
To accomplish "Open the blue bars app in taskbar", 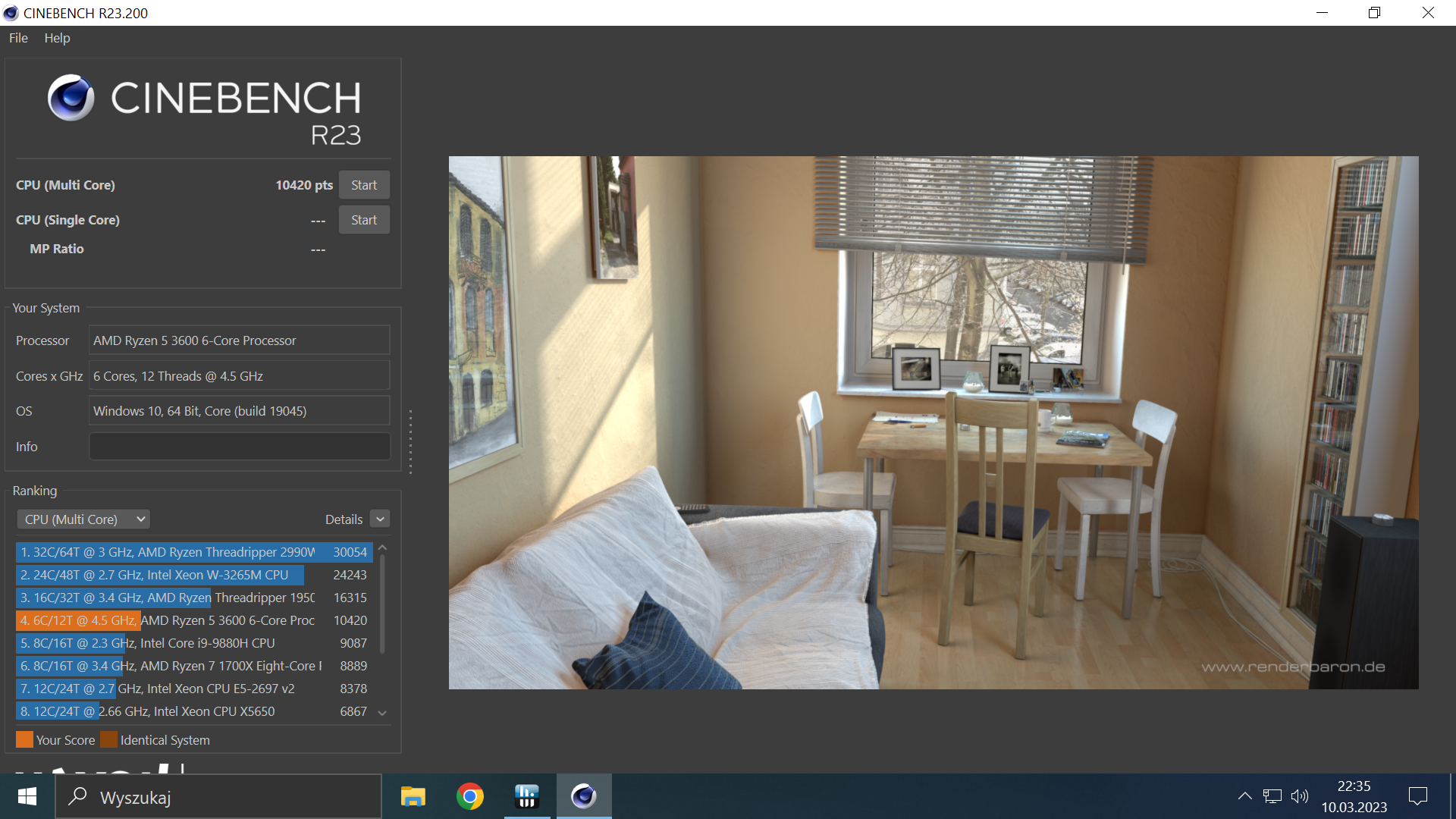I will pyautogui.click(x=526, y=796).
